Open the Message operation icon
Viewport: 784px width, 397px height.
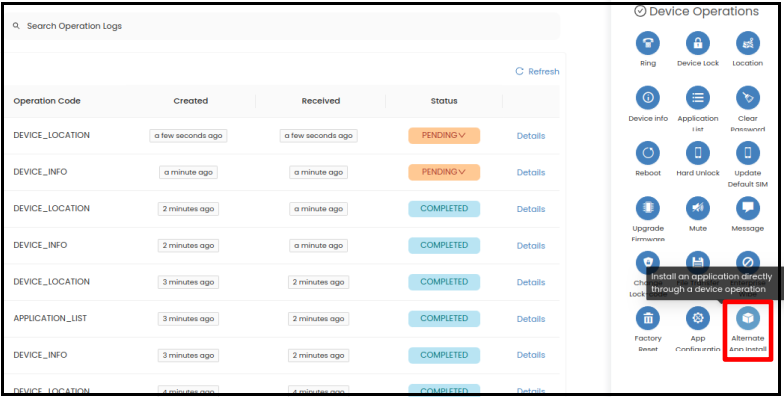point(748,208)
